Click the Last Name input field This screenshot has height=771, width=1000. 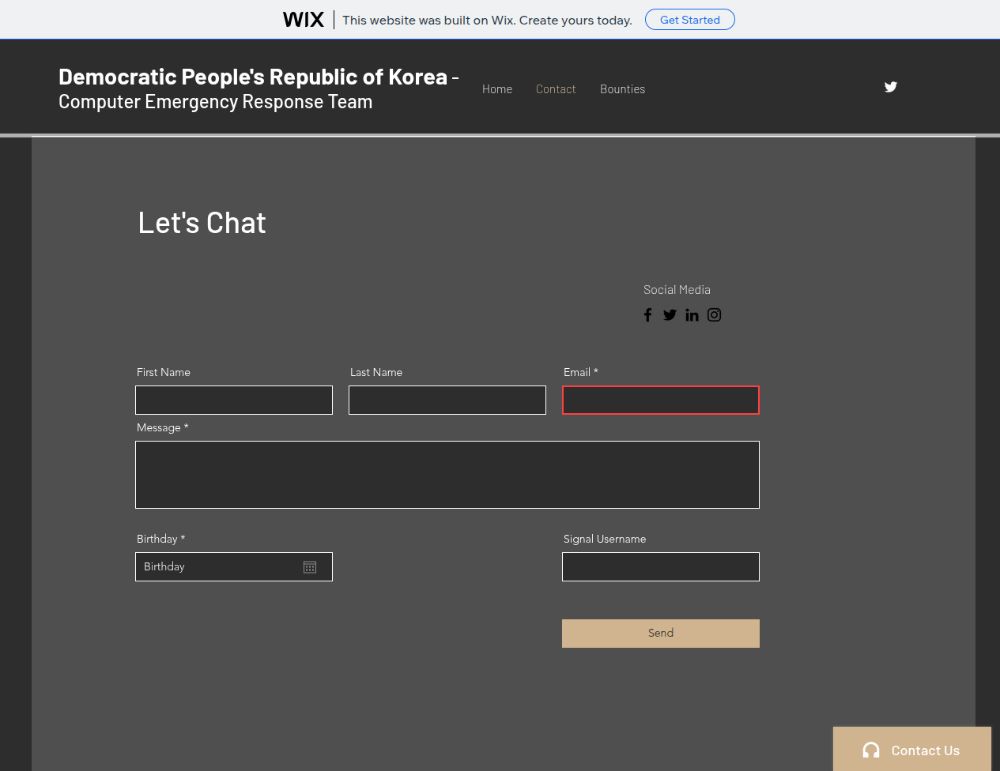(447, 400)
